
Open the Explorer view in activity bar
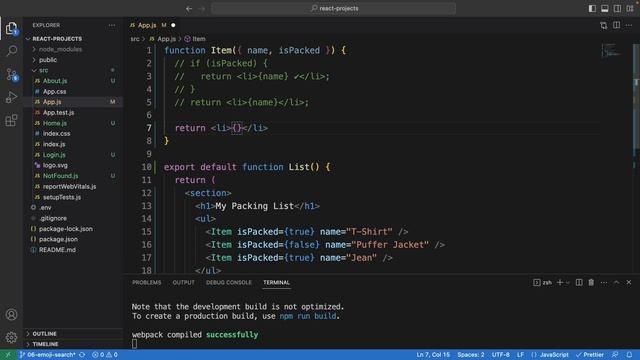tap(11, 28)
